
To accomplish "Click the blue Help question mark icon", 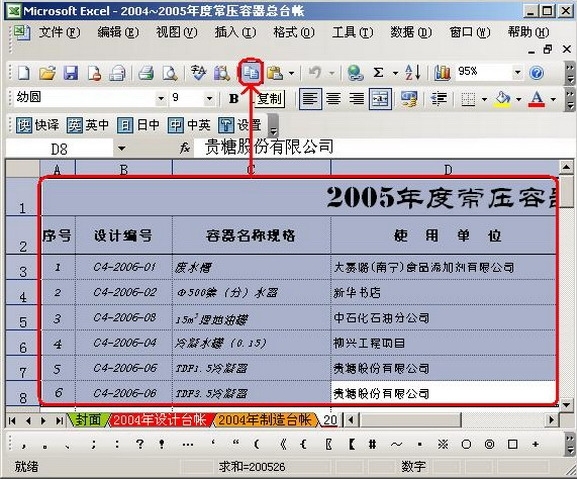I will click(x=537, y=73).
